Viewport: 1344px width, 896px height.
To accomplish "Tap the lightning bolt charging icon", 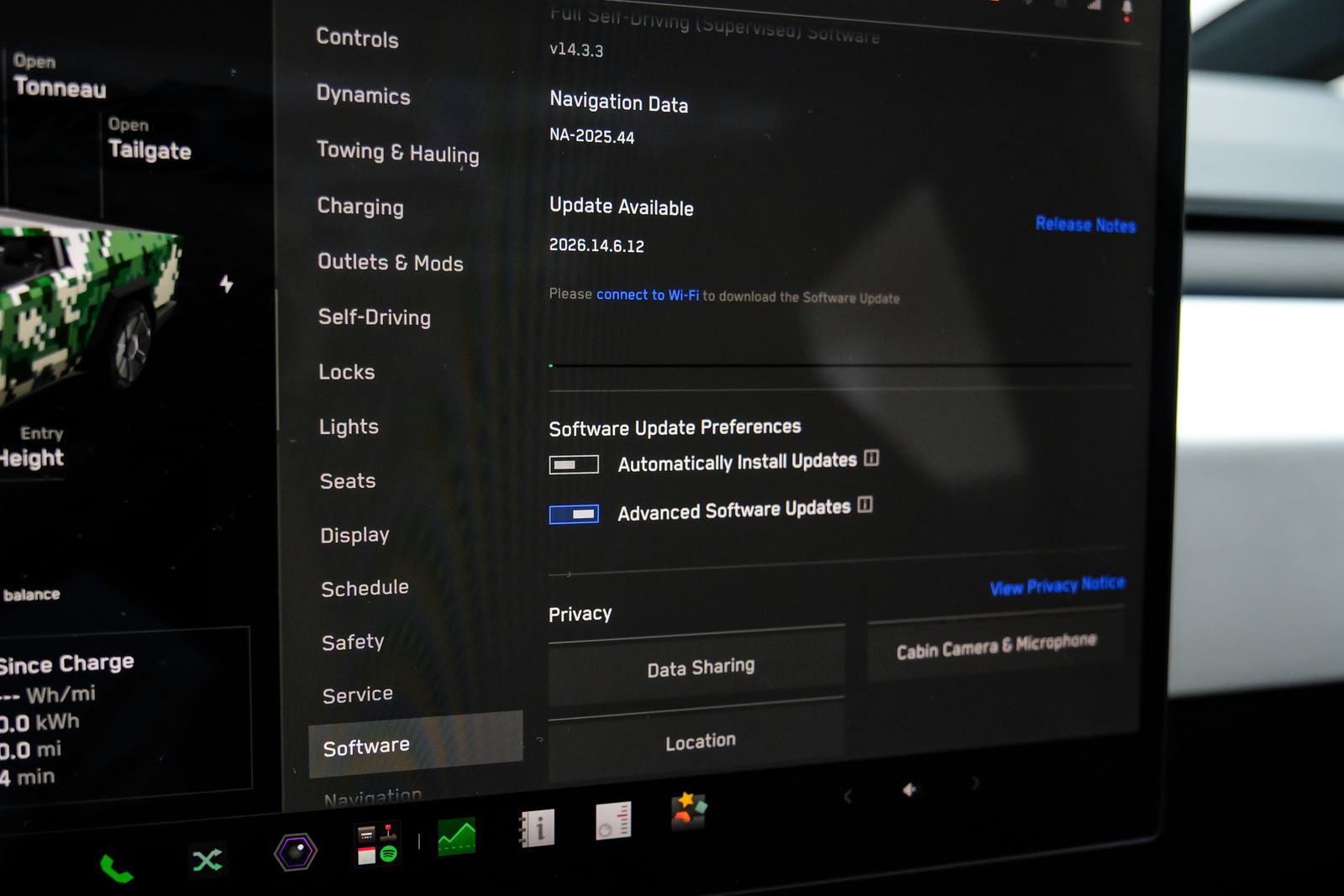I will (226, 284).
